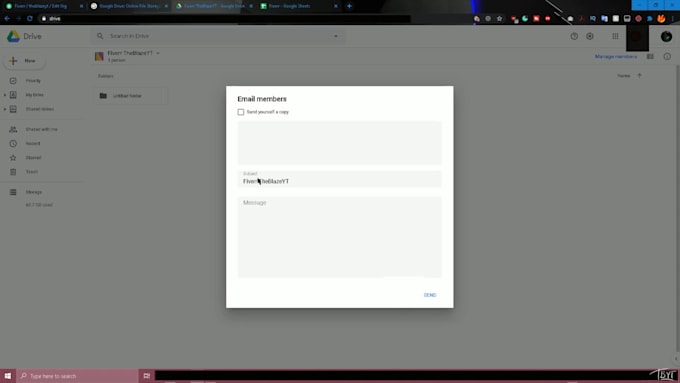Screen dimensions: 680x383
Task: Open the Google apps grid icon
Action: coord(615,36)
